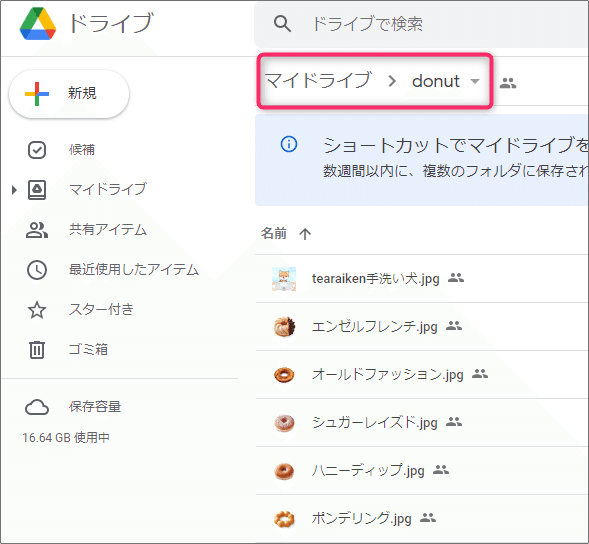The image size is (589, 544).
Task: Select the ポンデリング.jpg file
Action: (422, 519)
